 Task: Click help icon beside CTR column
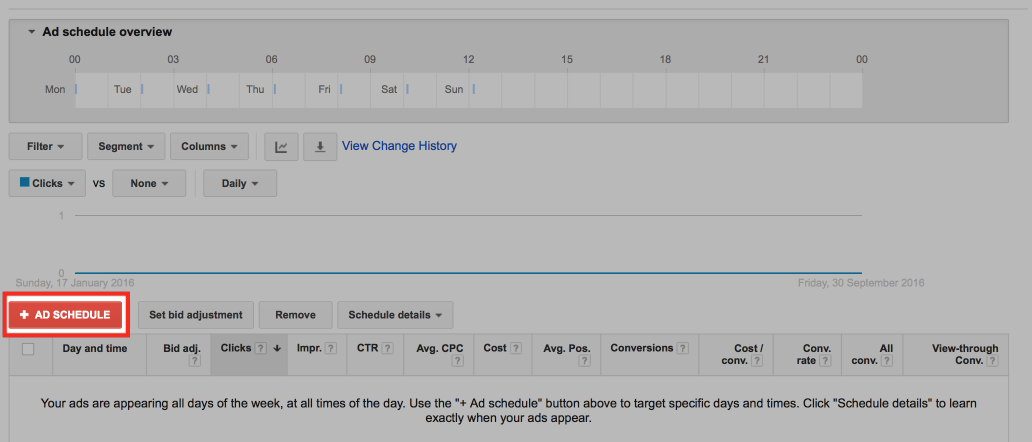coord(387,349)
